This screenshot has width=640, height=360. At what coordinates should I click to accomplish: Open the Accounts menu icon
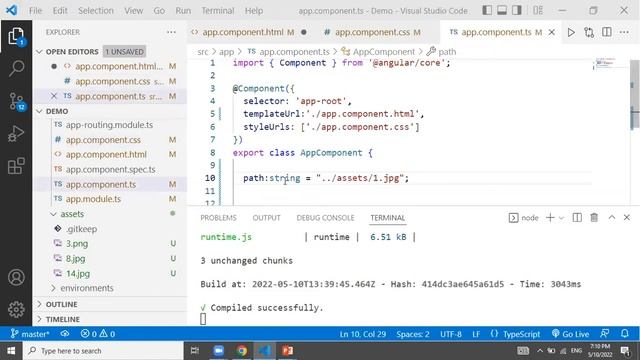point(16,278)
